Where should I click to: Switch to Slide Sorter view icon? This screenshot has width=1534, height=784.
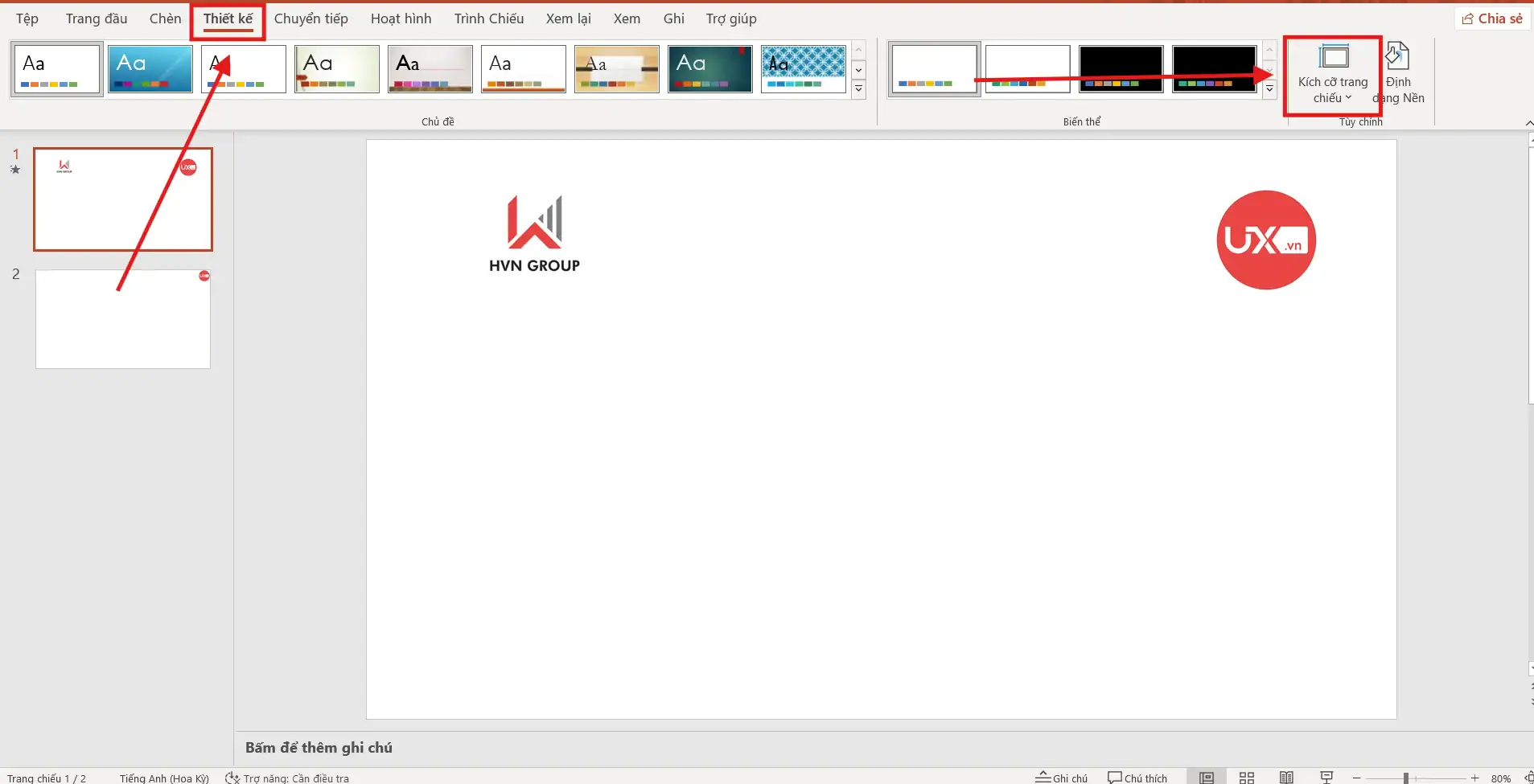pyautogui.click(x=1246, y=778)
